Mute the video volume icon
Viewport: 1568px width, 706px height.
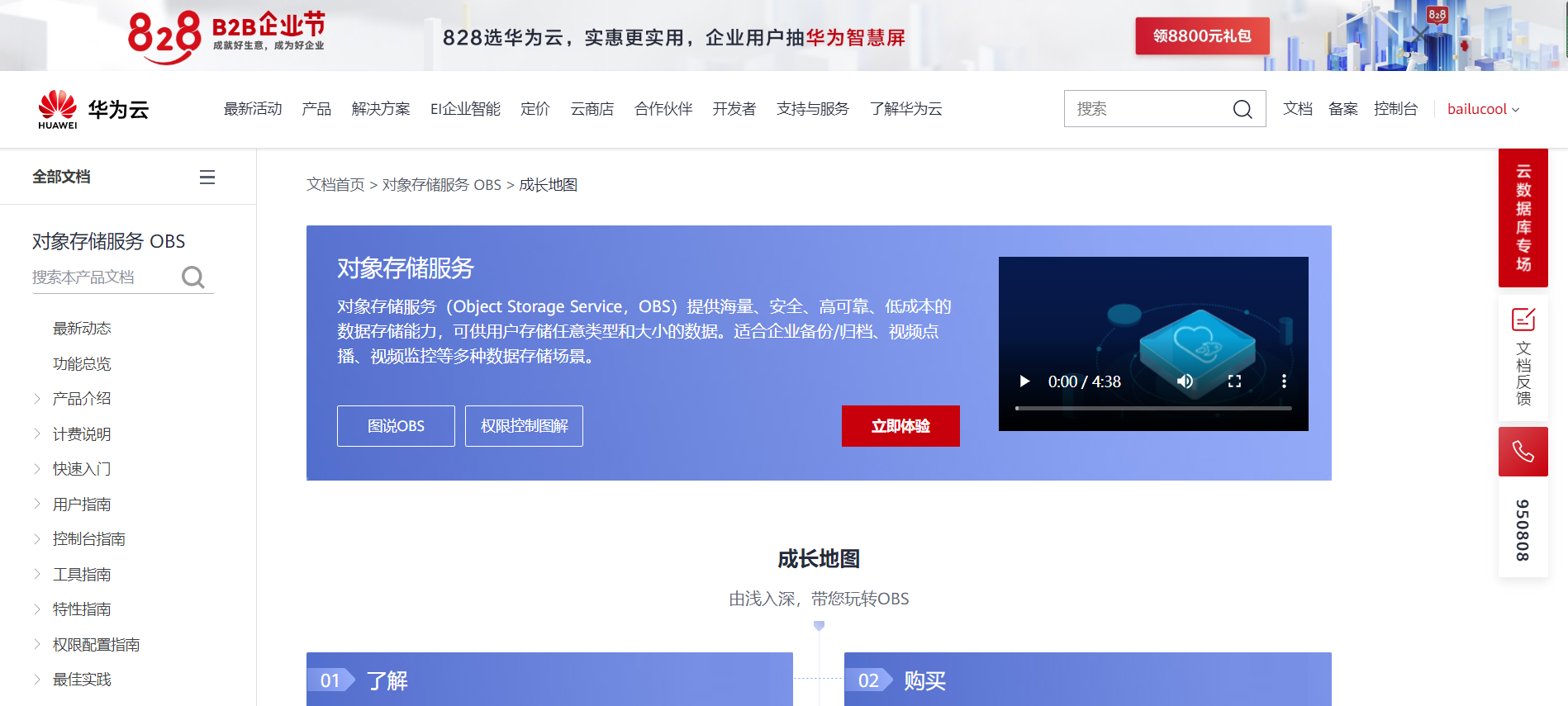click(x=1185, y=381)
